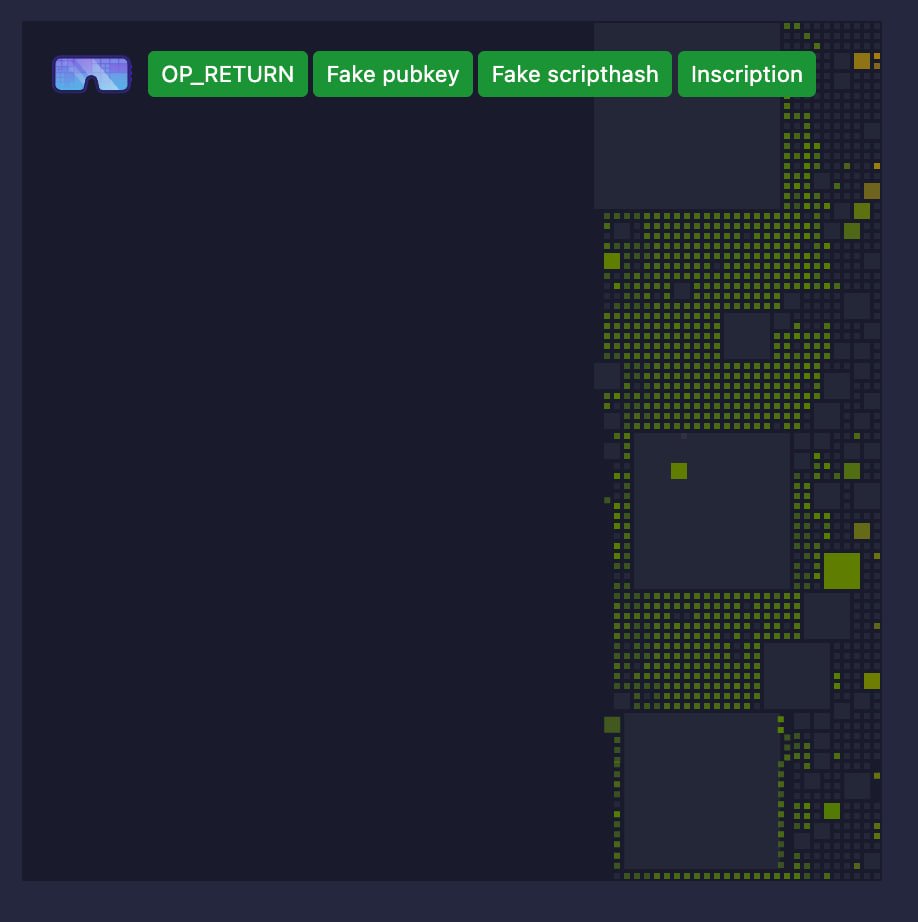
Task: Click the green square on the grid's left edge
Action: (x=611, y=260)
